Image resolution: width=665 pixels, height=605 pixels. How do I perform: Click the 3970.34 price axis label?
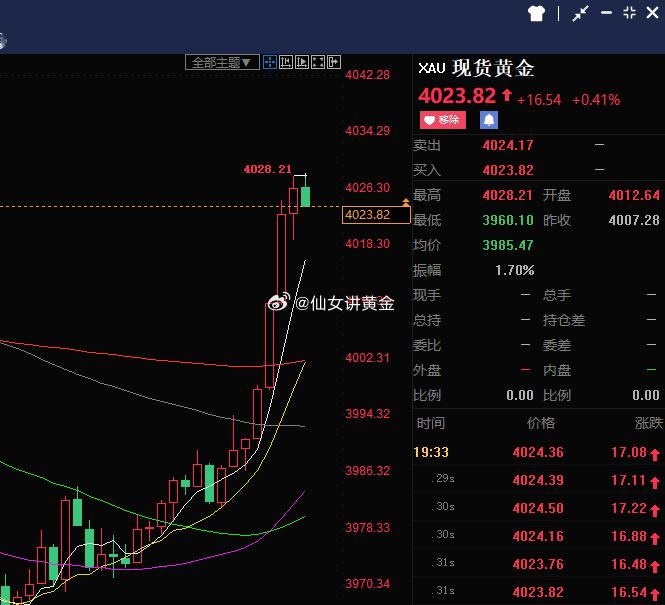click(x=367, y=584)
